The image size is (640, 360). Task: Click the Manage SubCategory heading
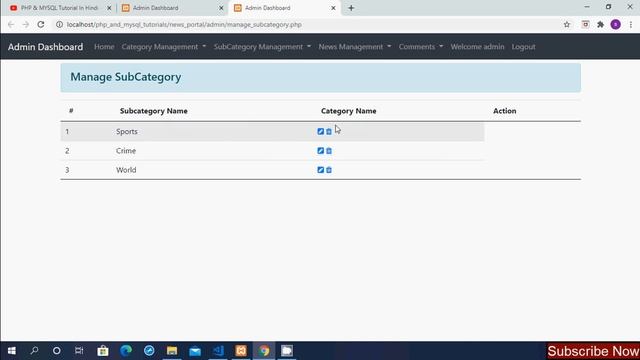click(x=126, y=77)
